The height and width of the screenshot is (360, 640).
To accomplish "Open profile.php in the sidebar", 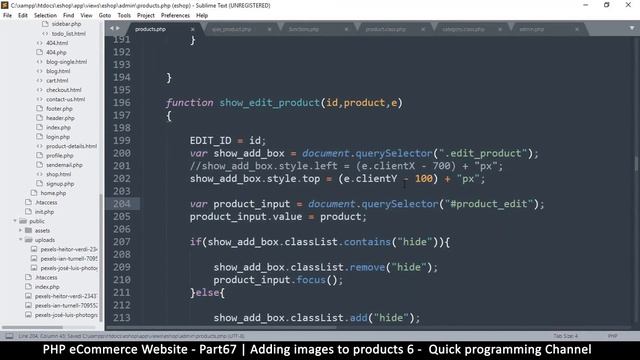I will (60, 156).
